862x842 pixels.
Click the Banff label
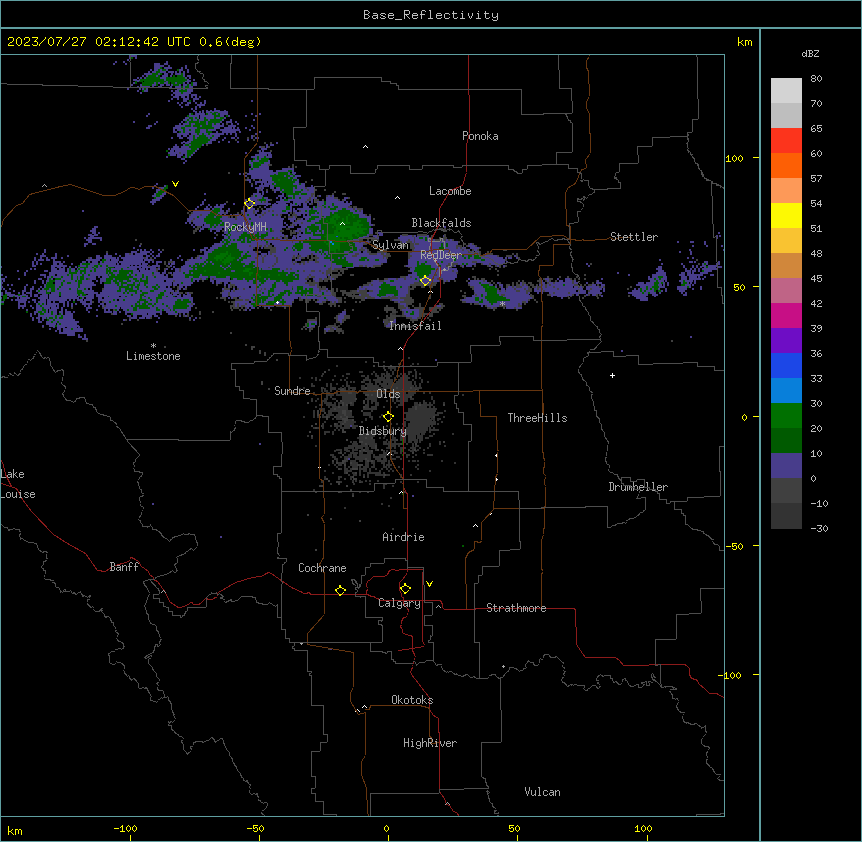[124, 567]
